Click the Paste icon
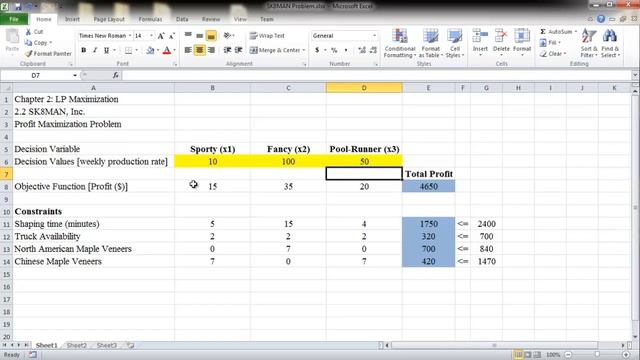This screenshot has width=640, height=360. pyautogui.click(x=12, y=40)
